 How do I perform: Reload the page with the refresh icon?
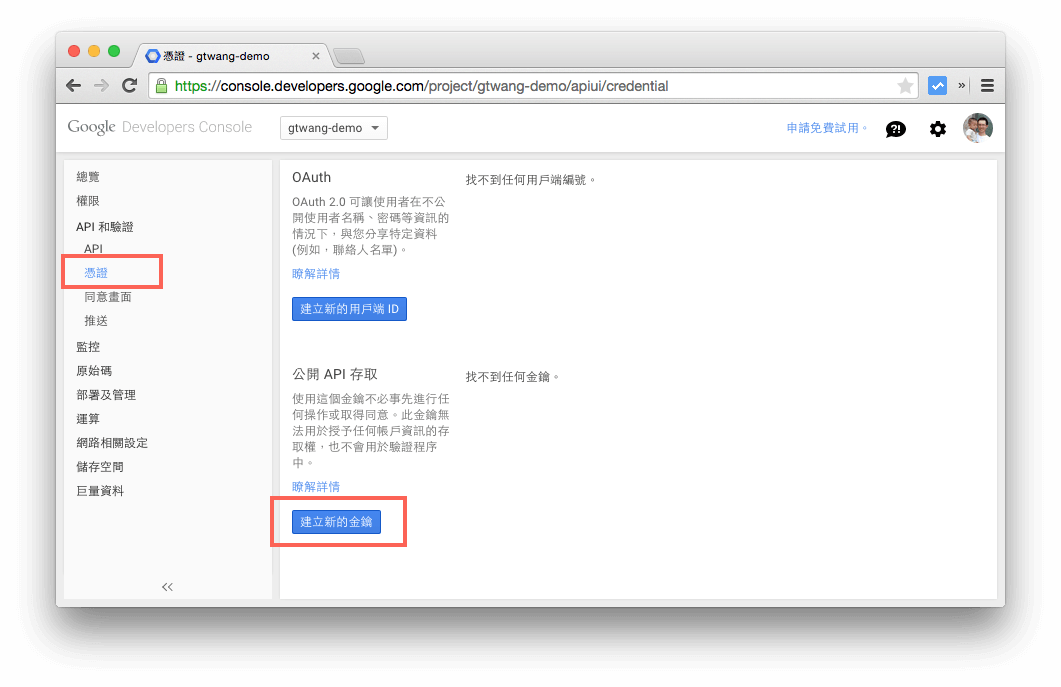(x=129, y=85)
